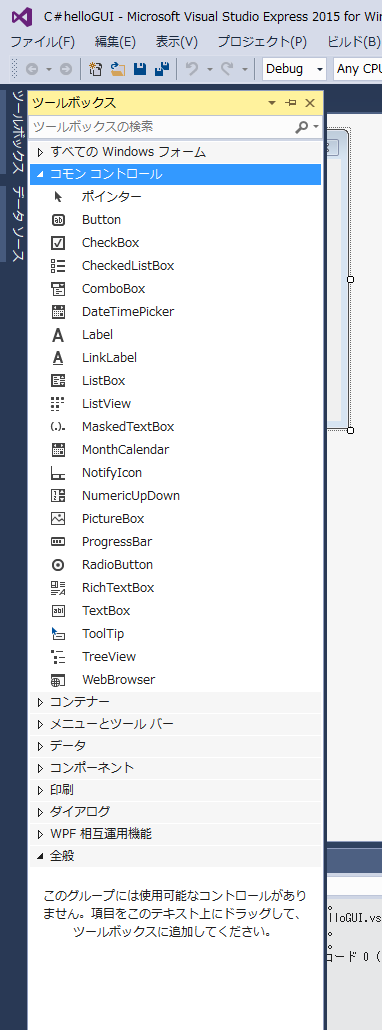The width and height of the screenshot is (382, 1030).
Task: Pick the PictureBox control icon
Action: pyautogui.click(x=58, y=519)
